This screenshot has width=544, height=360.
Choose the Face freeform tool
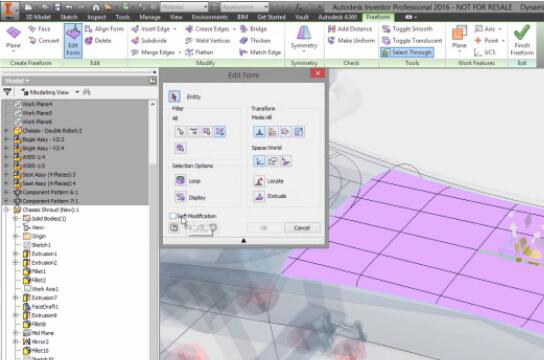pyautogui.click(x=39, y=29)
